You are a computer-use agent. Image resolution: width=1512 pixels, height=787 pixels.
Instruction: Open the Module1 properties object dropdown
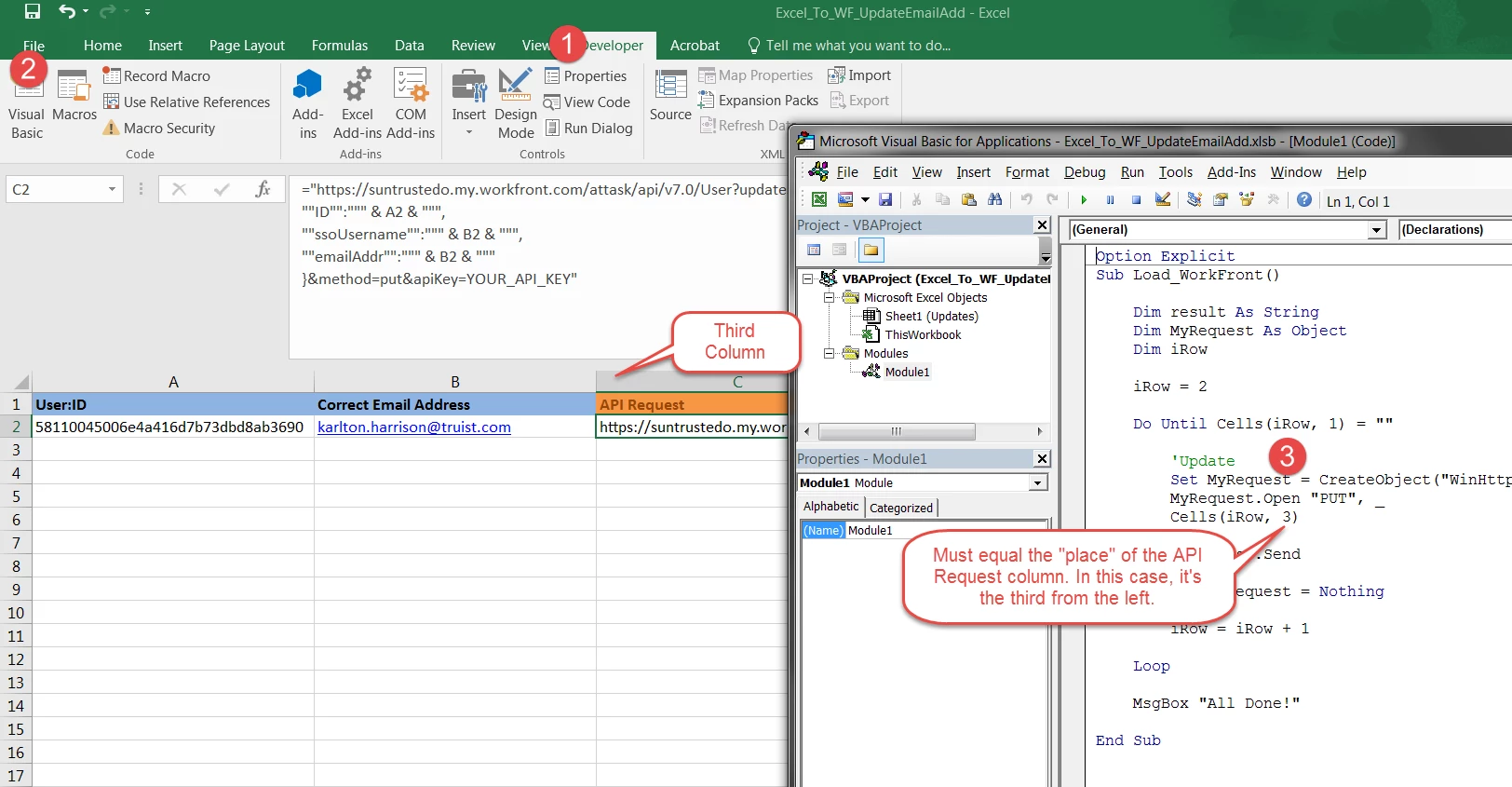[1037, 482]
